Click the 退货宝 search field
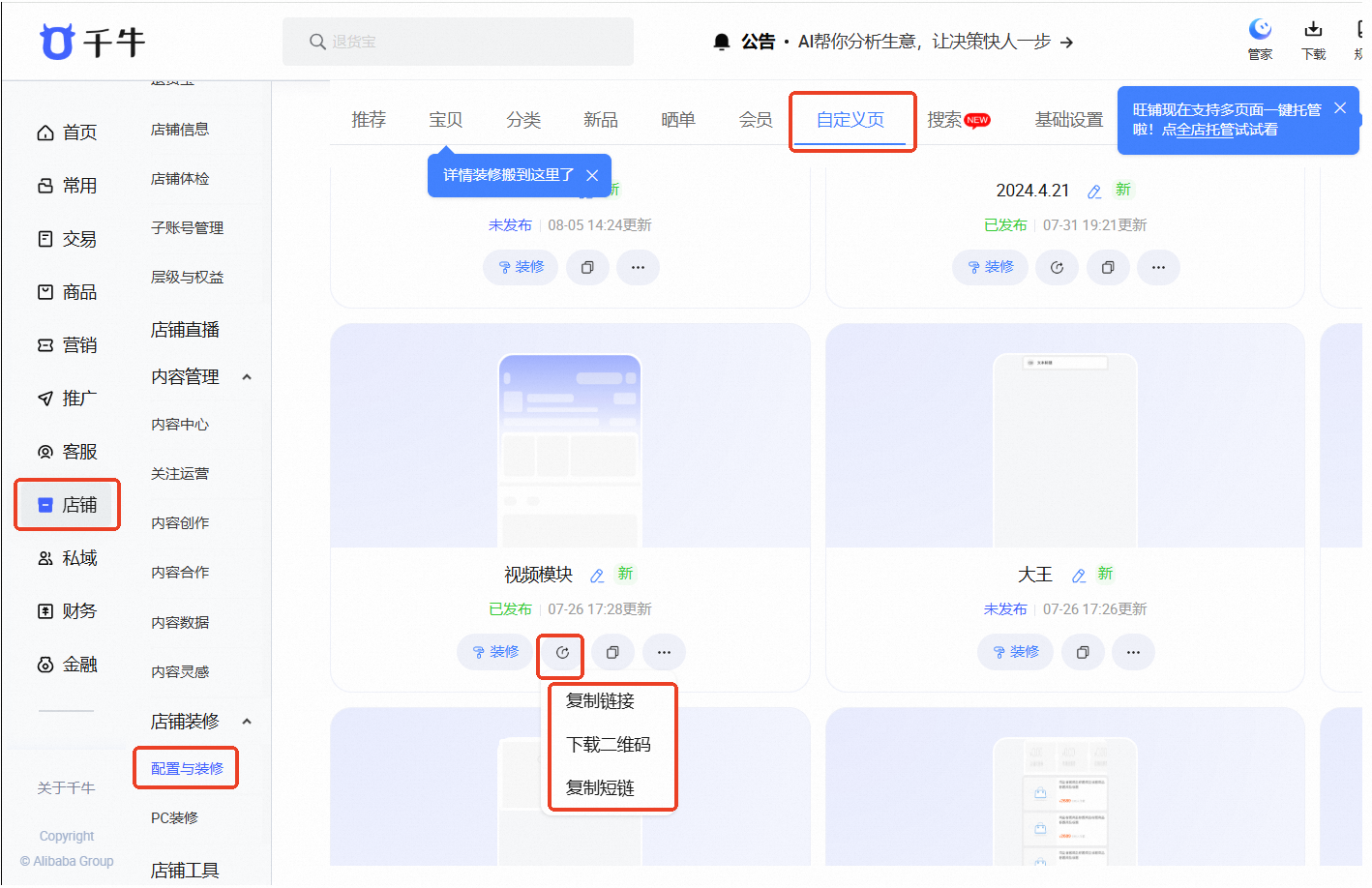Image resolution: width=1372 pixels, height=888 pixels. 458,42
